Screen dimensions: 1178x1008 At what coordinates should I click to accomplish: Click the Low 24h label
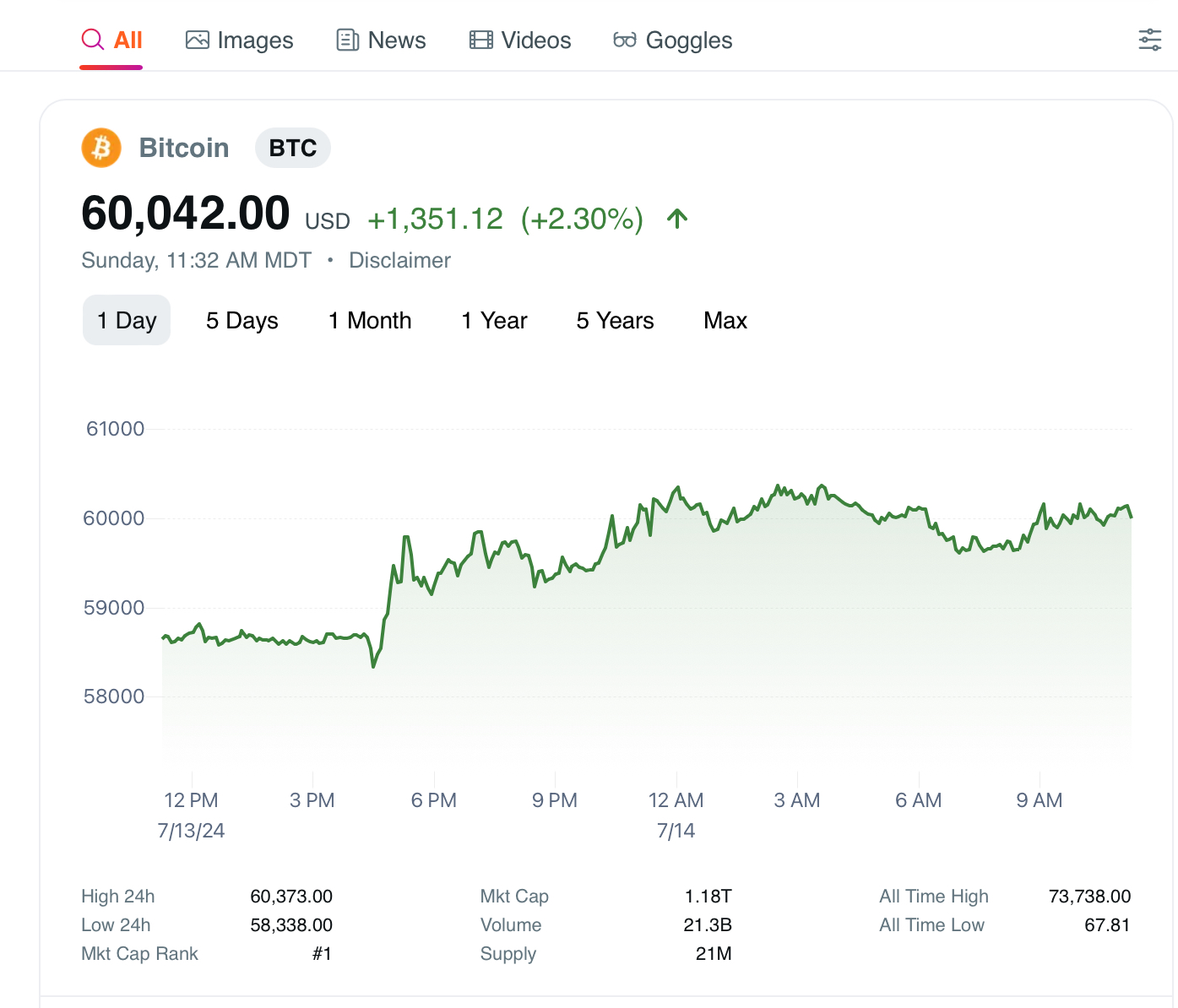pyautogui.click(x=116, y=924)
